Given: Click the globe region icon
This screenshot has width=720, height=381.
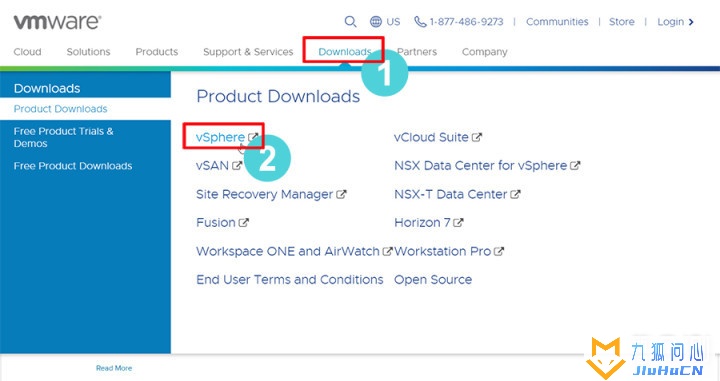Looking at the screenshot, I should [x=376, y=22].
